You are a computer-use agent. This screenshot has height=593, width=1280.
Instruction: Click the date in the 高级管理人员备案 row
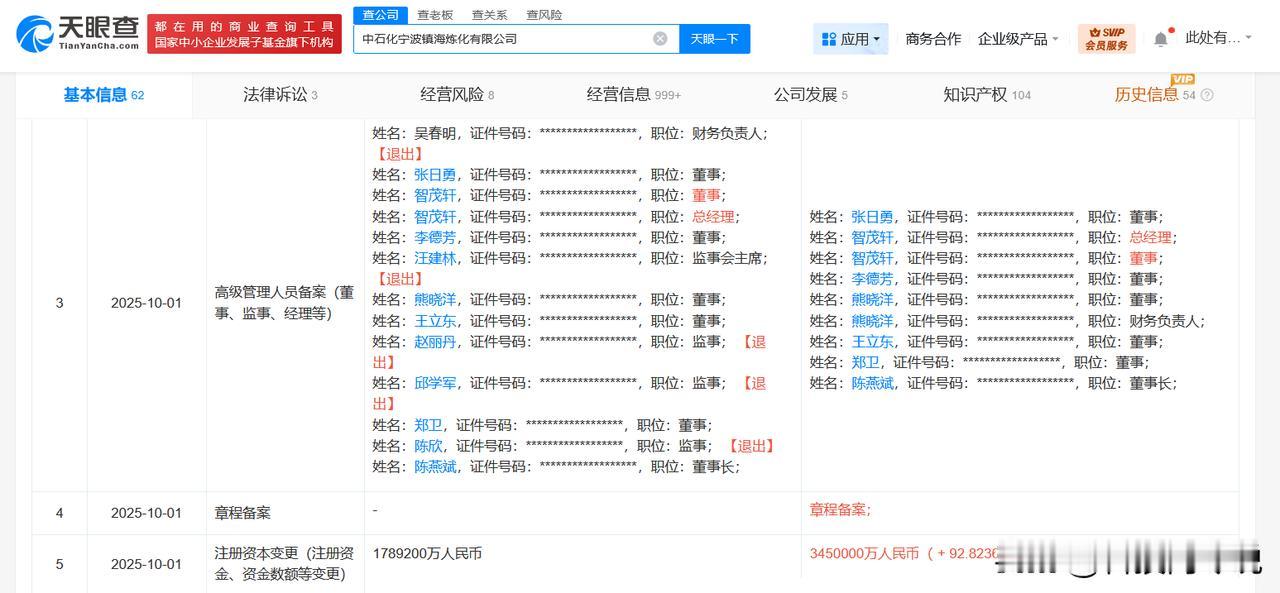[146, 303]
